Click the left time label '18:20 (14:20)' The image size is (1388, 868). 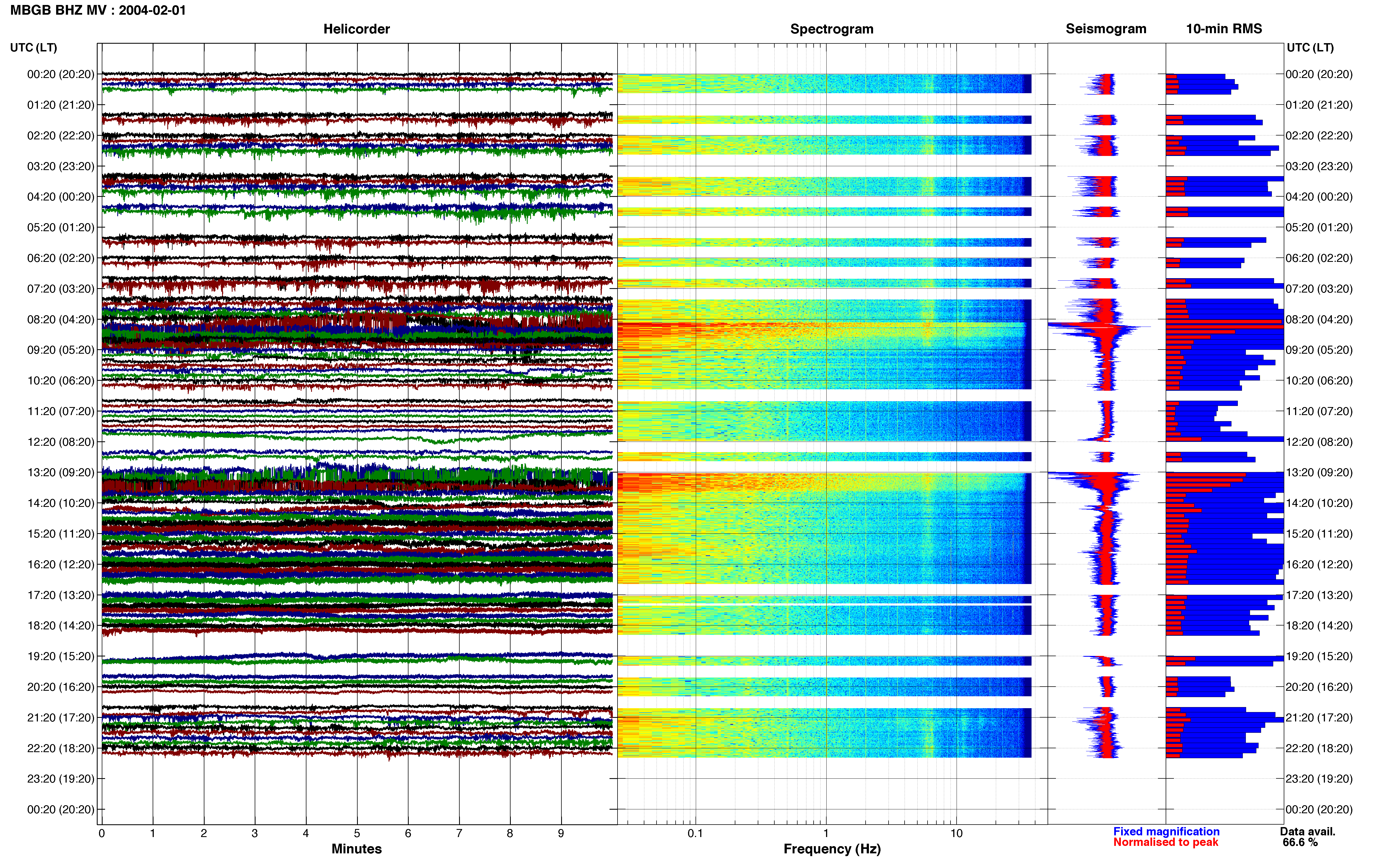[x=61, y=626]
